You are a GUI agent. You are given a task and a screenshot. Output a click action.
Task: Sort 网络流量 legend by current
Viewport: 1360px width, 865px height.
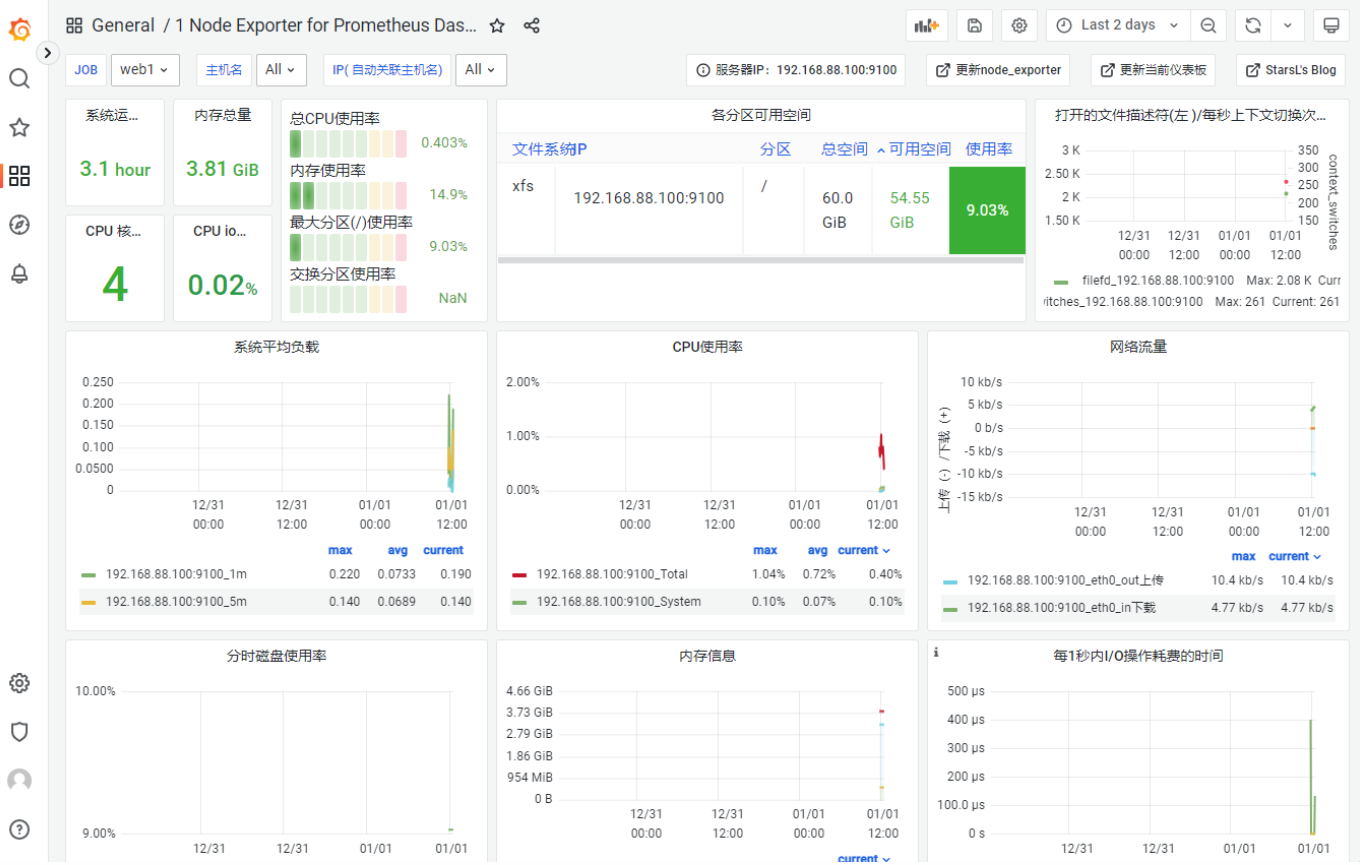pyautogui.click(x=1295, y=556)
